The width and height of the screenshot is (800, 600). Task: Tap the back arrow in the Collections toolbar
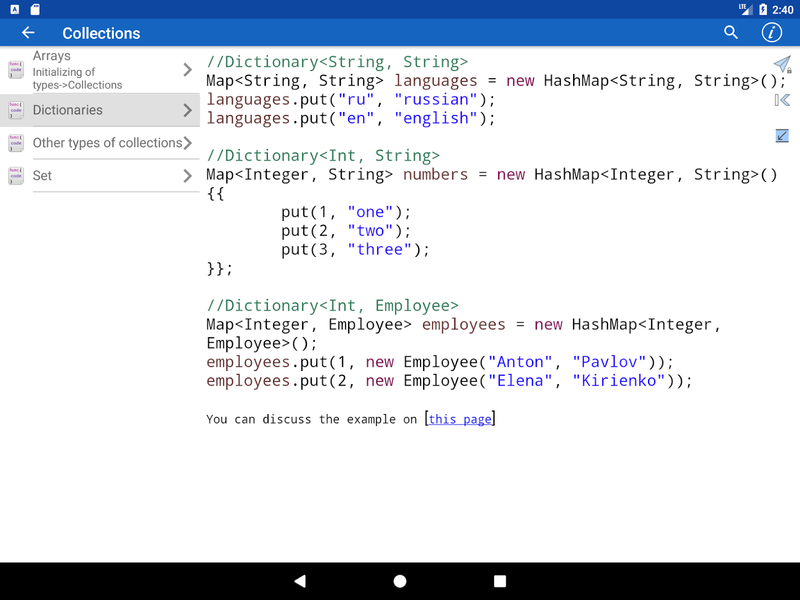[28, 33]
